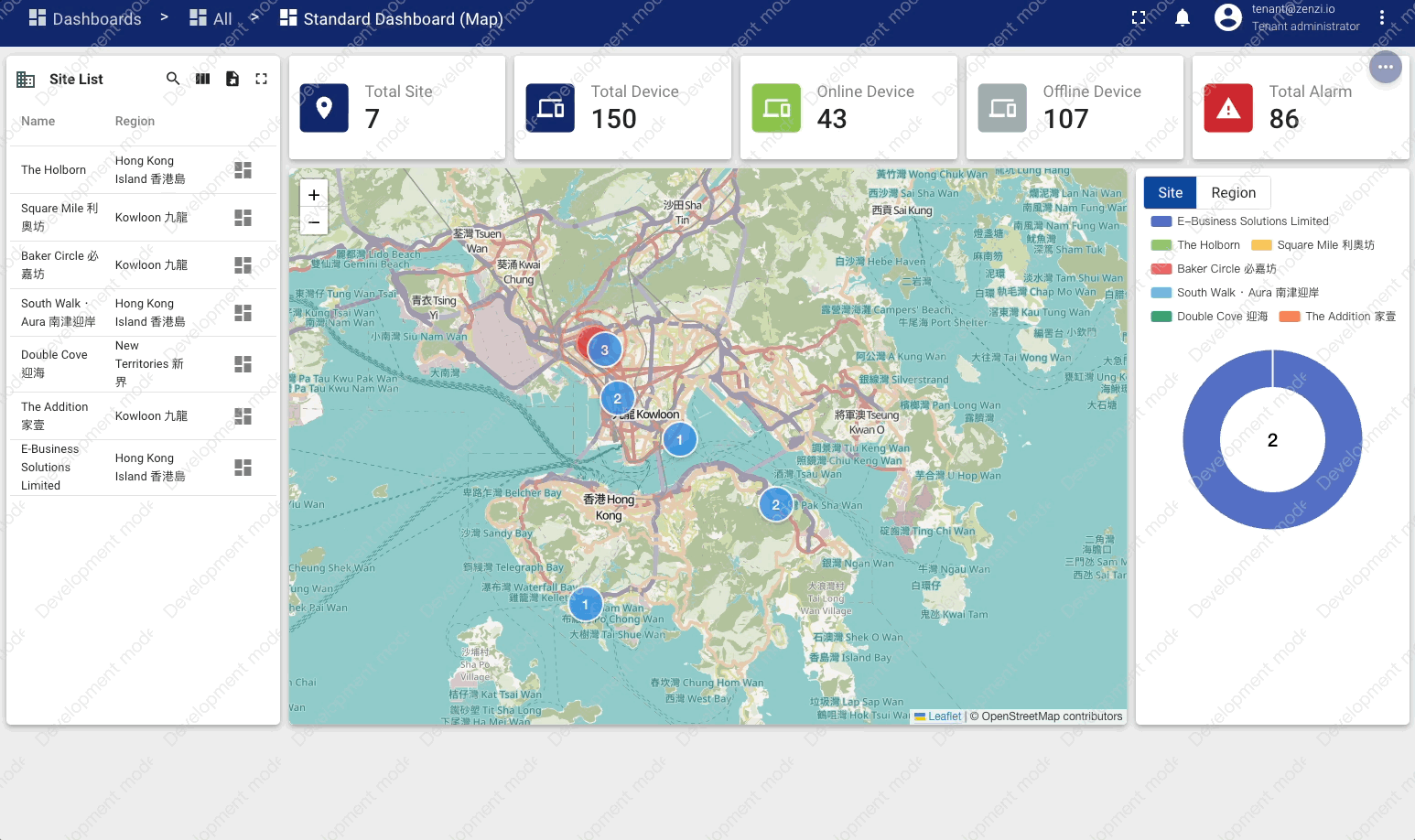Expand Site List widget to fullscreen
The height and width of the screenshot is (840, 1415).
tap(262, 79)
